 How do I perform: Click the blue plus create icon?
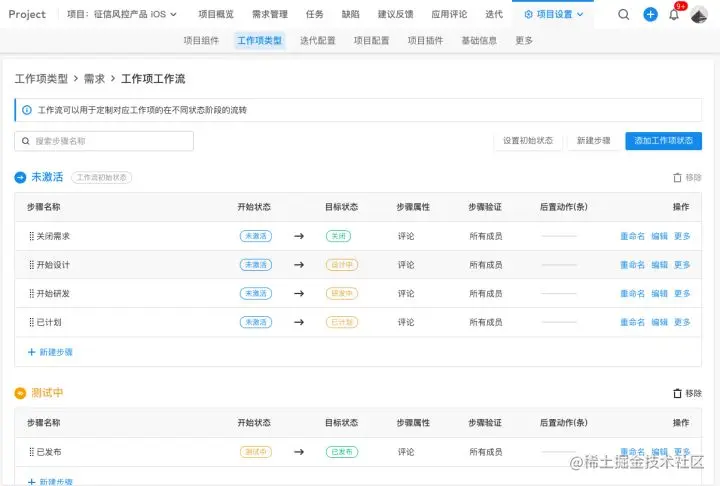(x=650, y=15)
